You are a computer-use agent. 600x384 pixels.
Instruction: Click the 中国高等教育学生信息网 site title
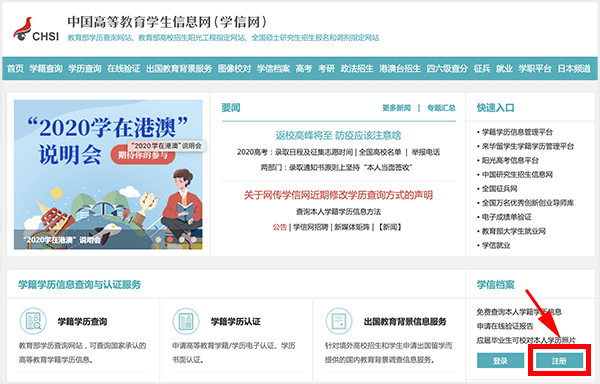(x=167, y=22)
